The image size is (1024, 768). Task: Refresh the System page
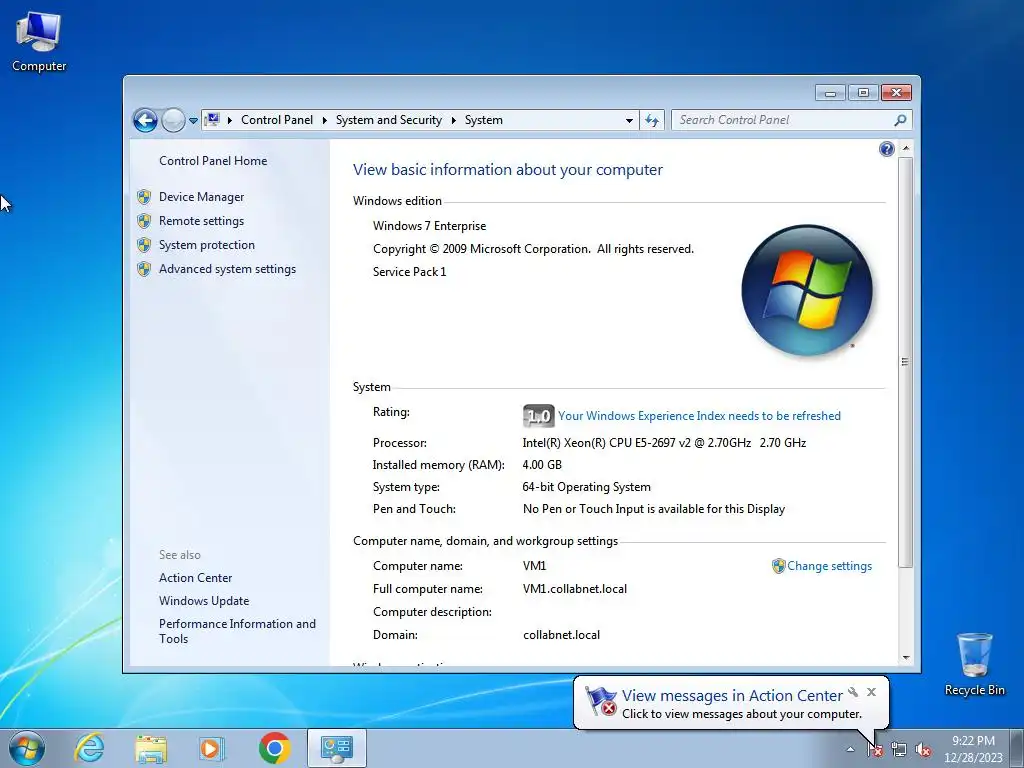[x=652, y=120]
